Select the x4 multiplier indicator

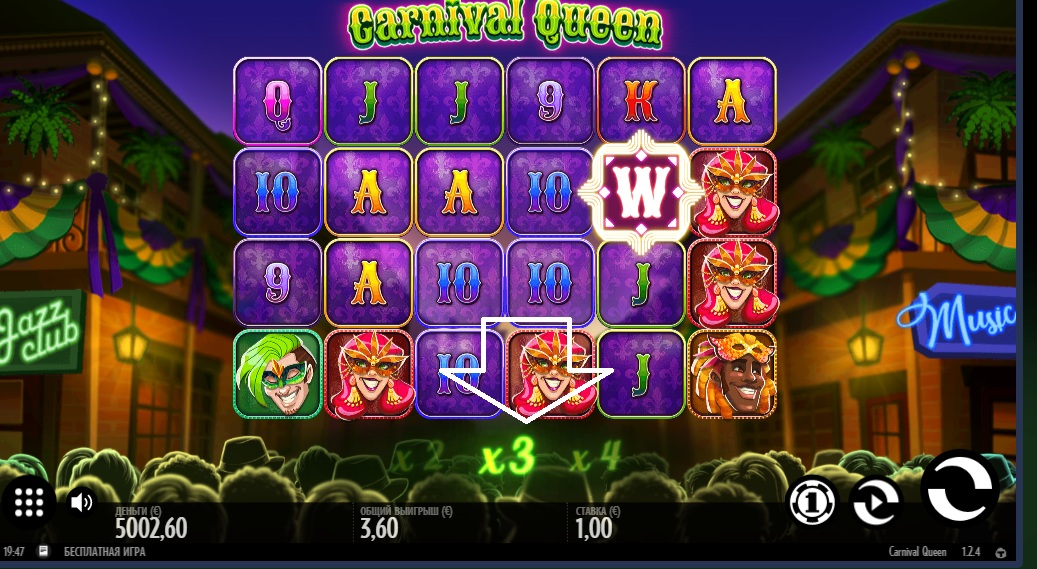(597, 456)
